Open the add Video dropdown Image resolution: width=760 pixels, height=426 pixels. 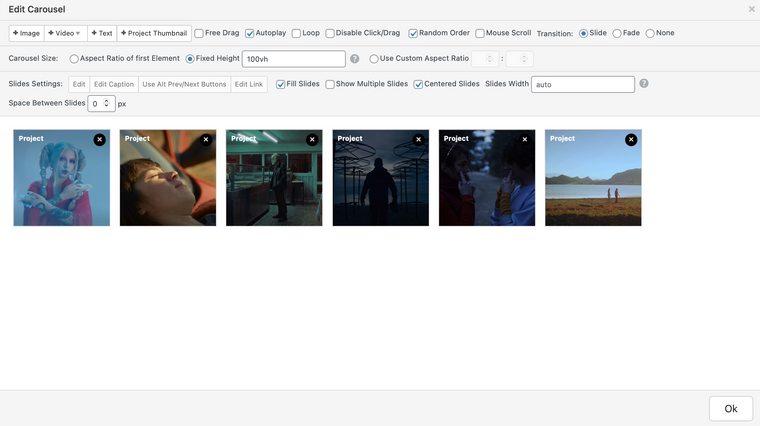(x=65, y=33)
